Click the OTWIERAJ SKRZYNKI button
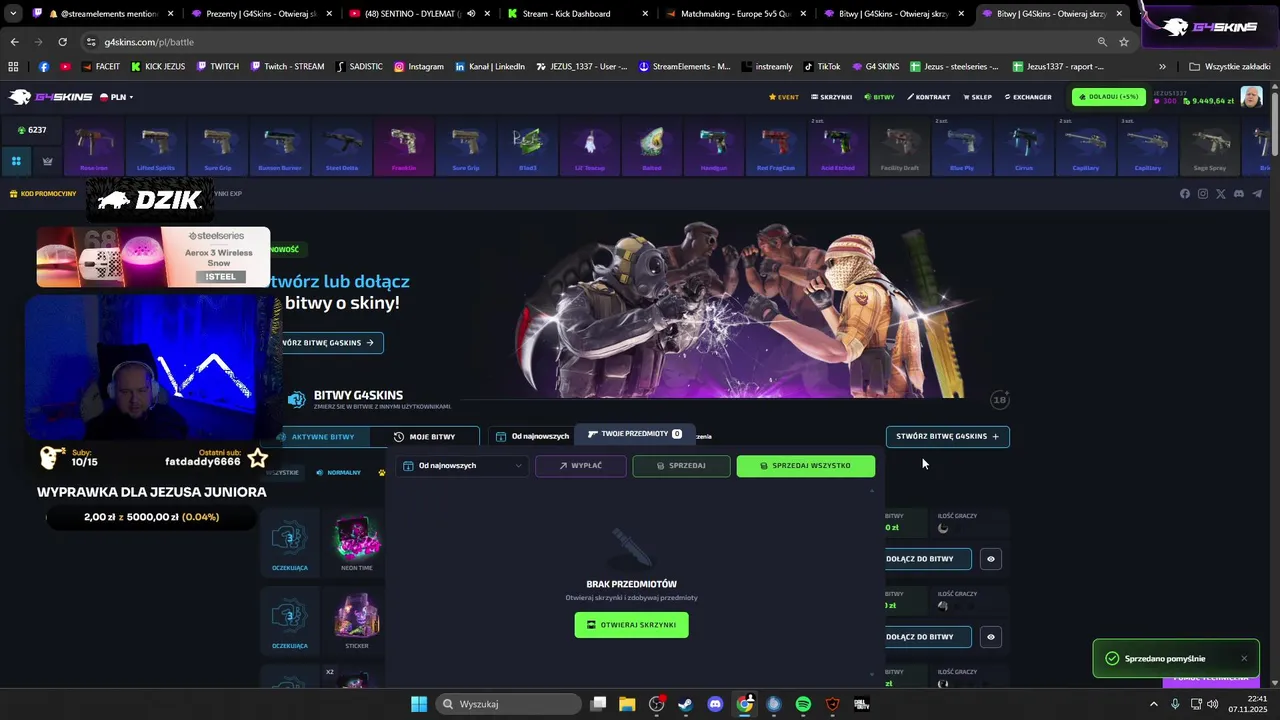This screenshot has height=720, width=1280. [631, 625]
